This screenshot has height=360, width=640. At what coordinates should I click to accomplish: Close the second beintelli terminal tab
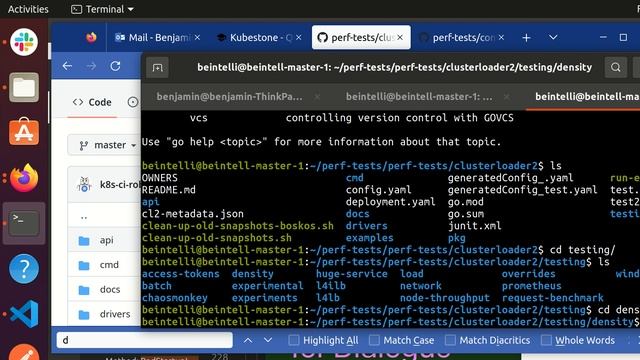(507, 97)
